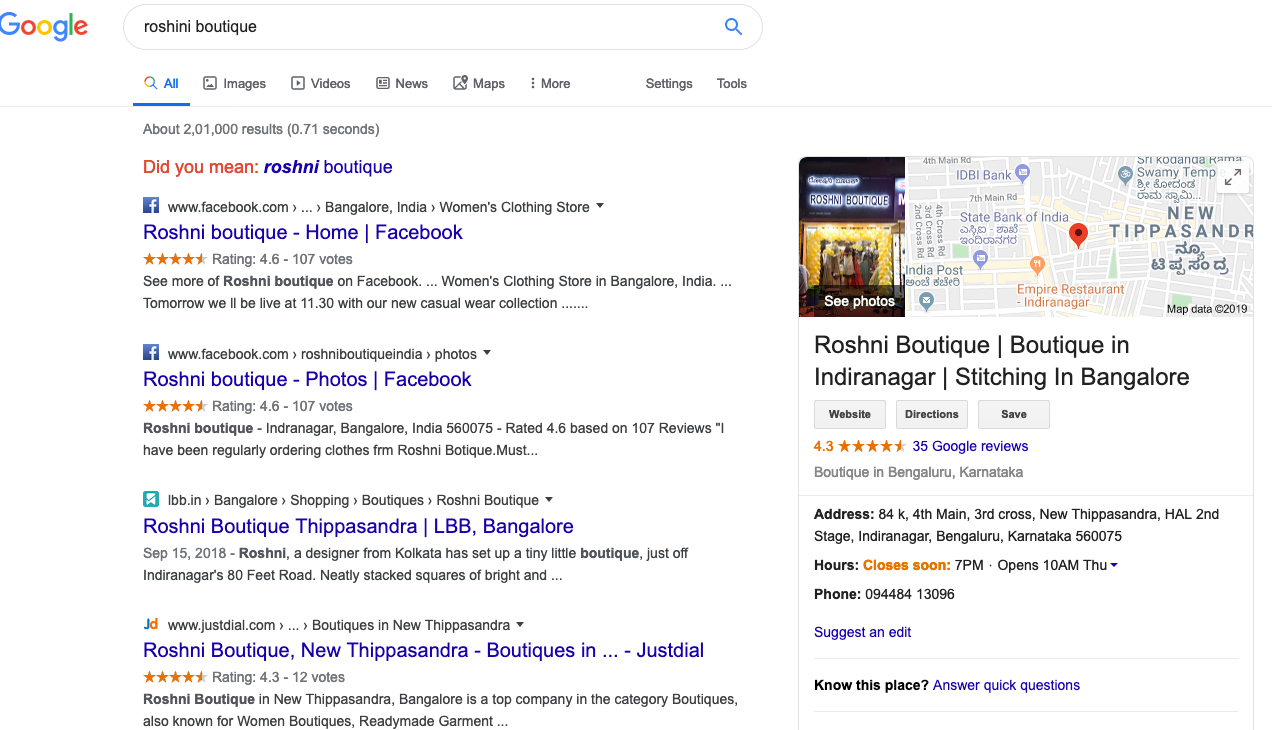Open search Tools

point(732,83)
